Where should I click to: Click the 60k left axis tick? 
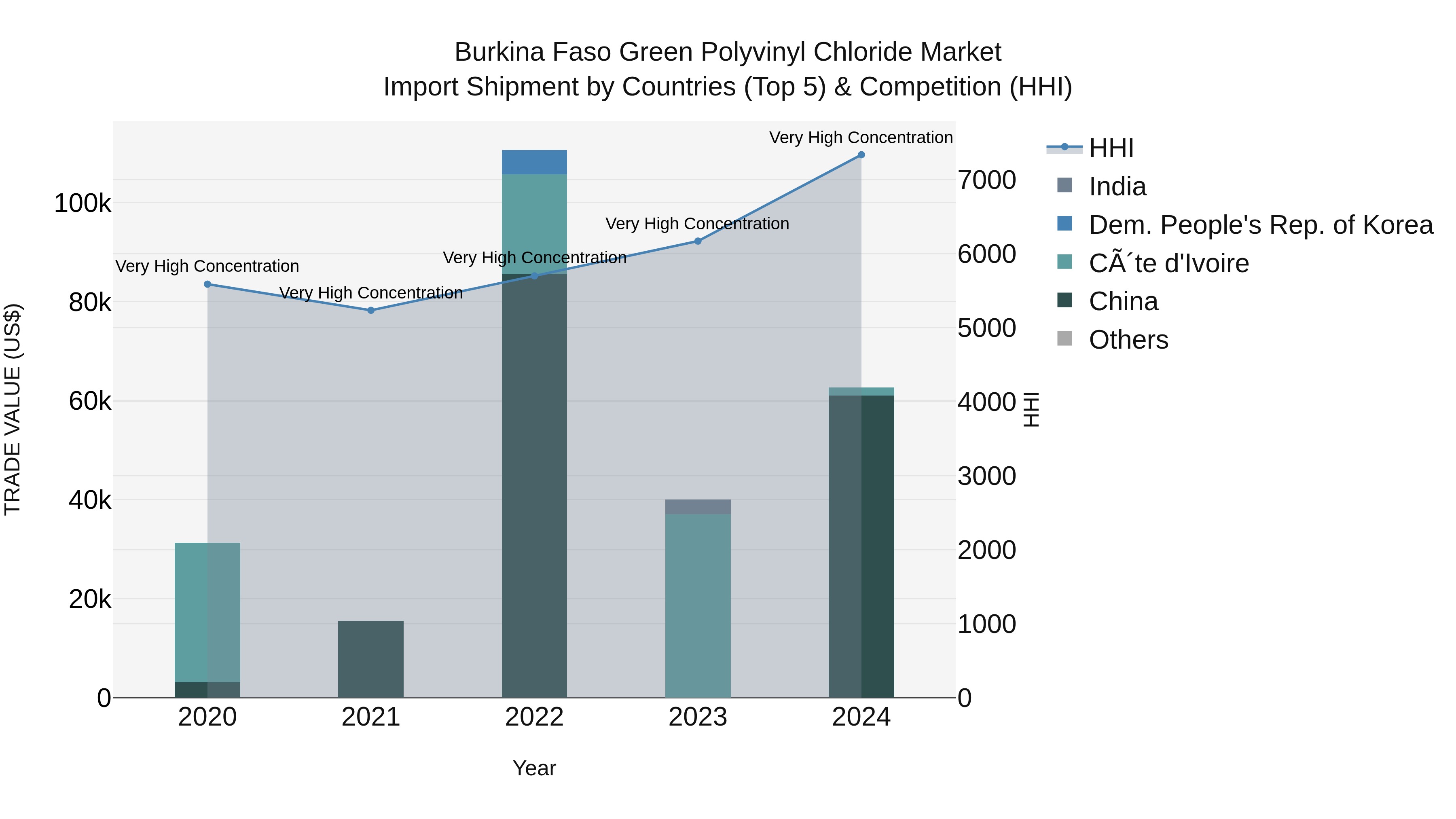click(90, 401)
